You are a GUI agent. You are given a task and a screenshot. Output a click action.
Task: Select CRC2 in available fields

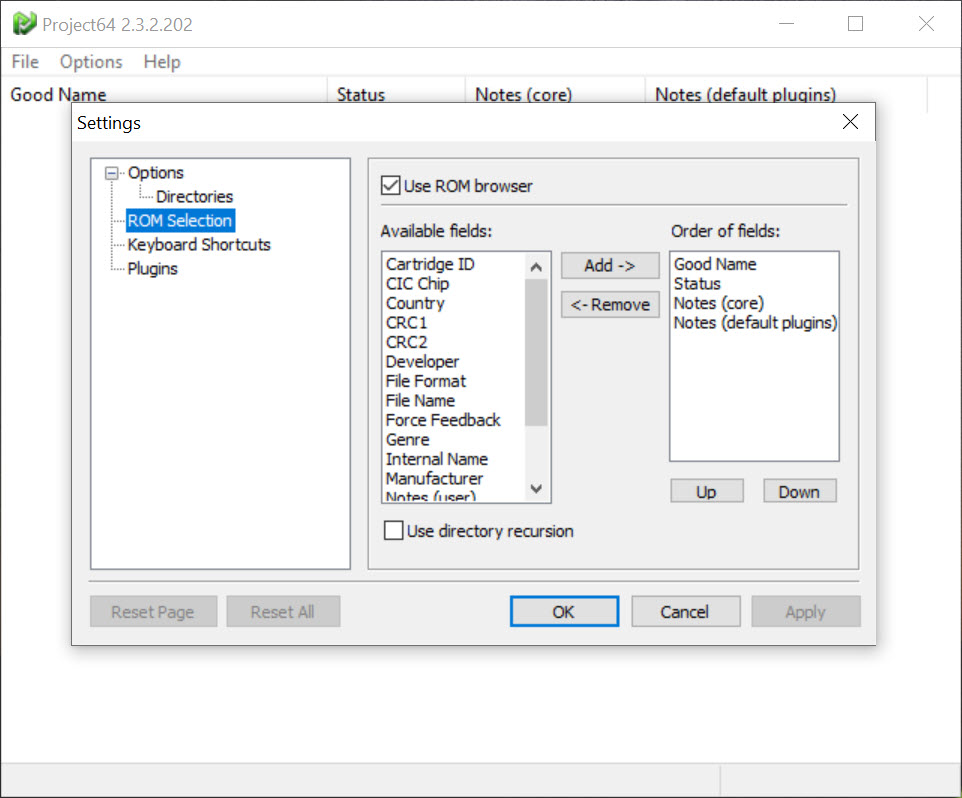[406, 342]
